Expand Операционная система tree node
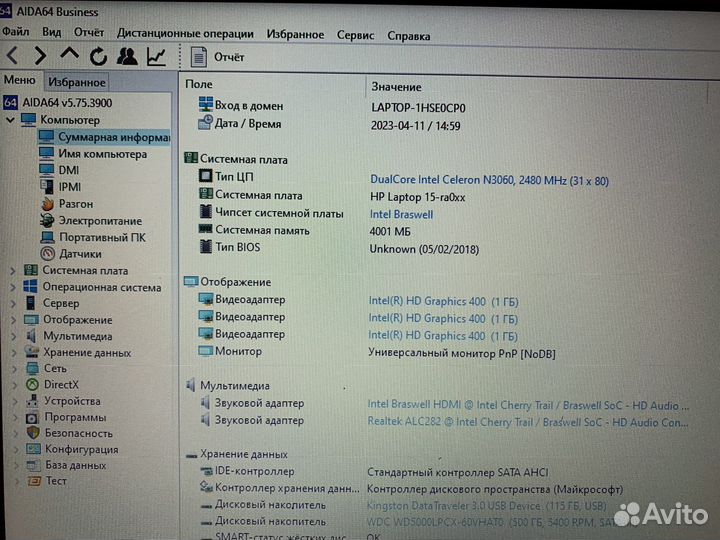Screen dimensions: 720x540 (13, 287)
